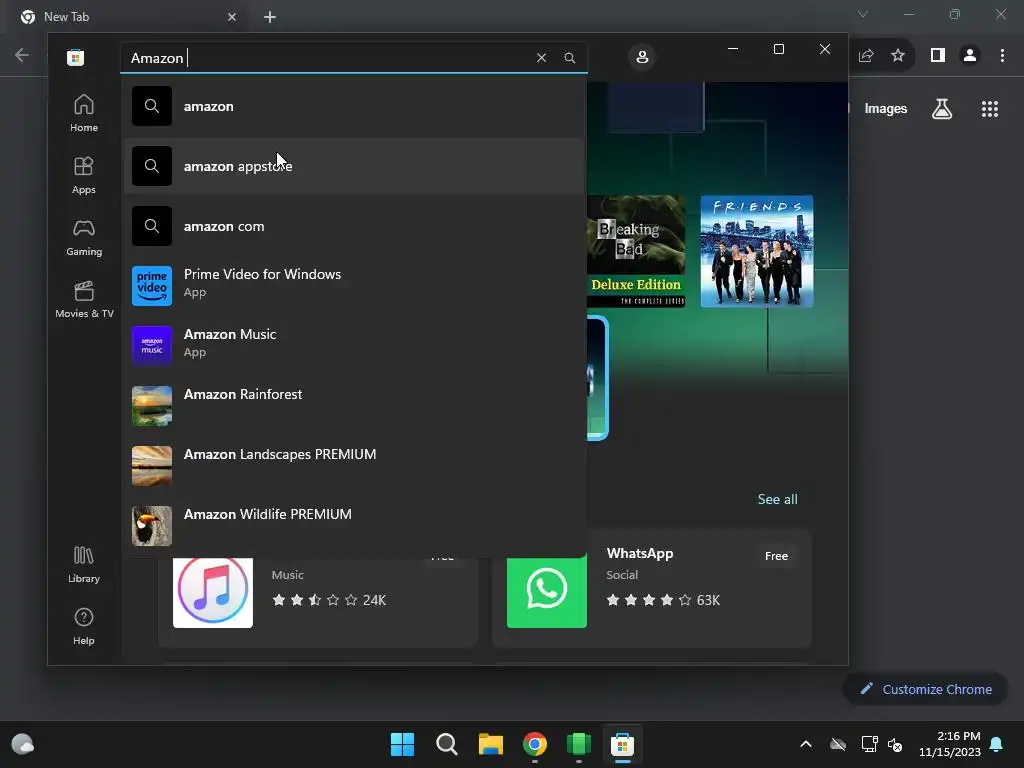Open Chrome three-dot menu

coord(1002,56)
